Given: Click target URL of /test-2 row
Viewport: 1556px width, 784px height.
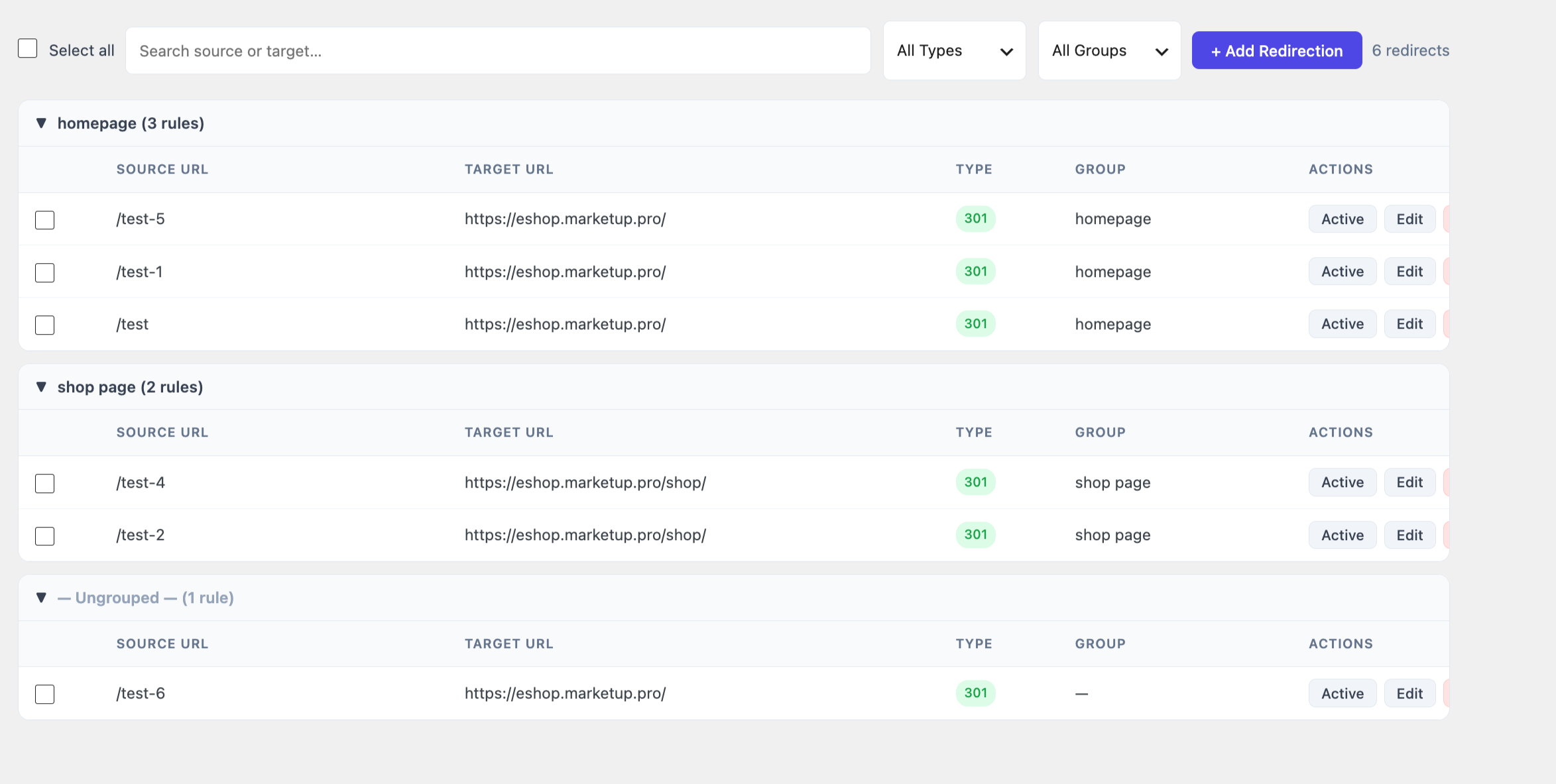Looking at the screenshot, I should (585, 535).
